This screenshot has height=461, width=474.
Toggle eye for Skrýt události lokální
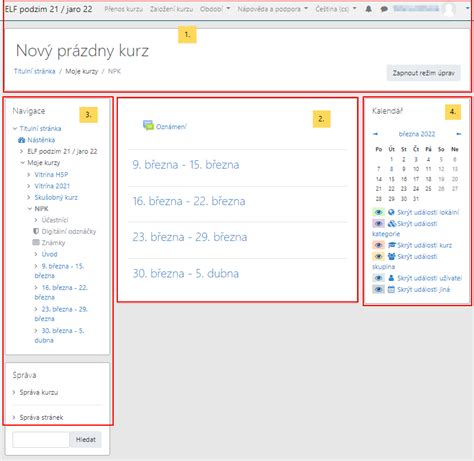pos(378,212)
